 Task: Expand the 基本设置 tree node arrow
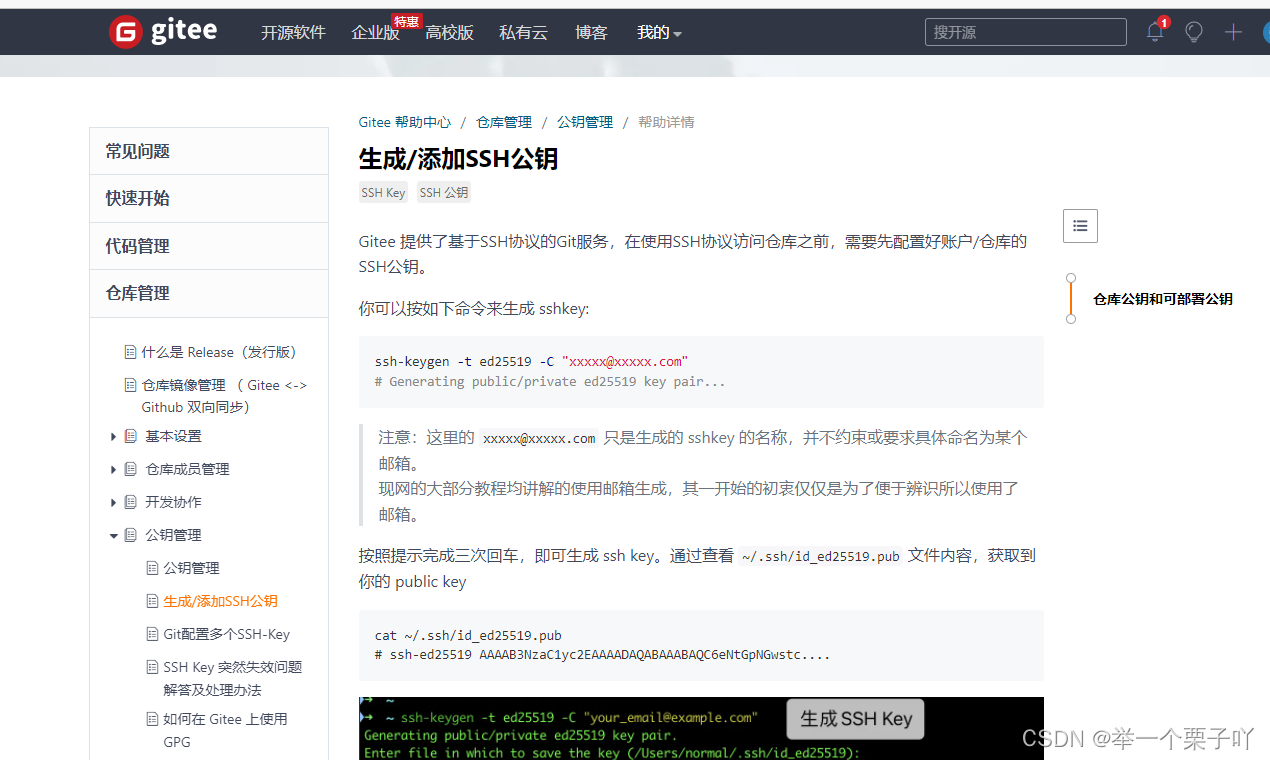click(x=113, y=436)
